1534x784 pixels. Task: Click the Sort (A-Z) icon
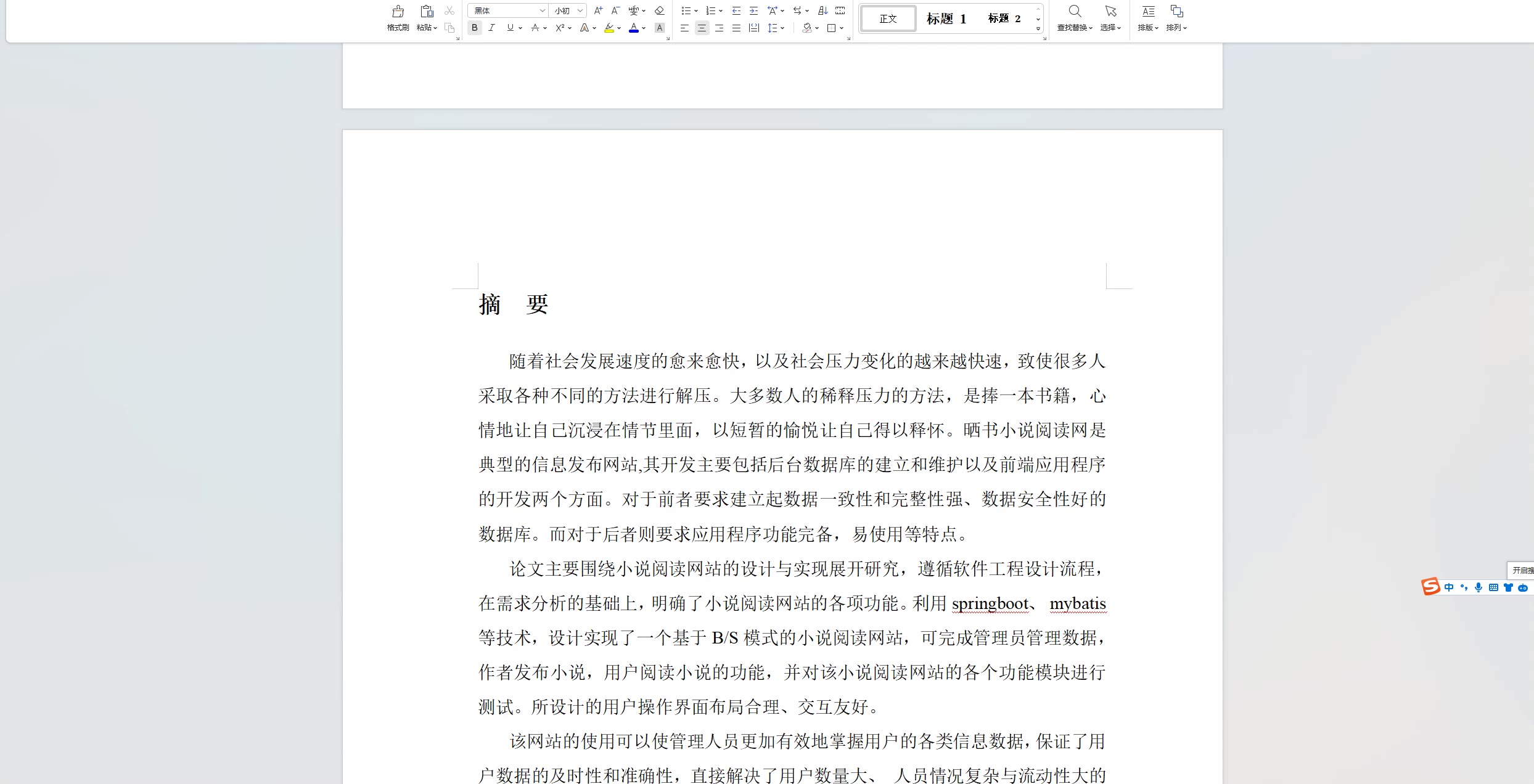coord(822,10)
